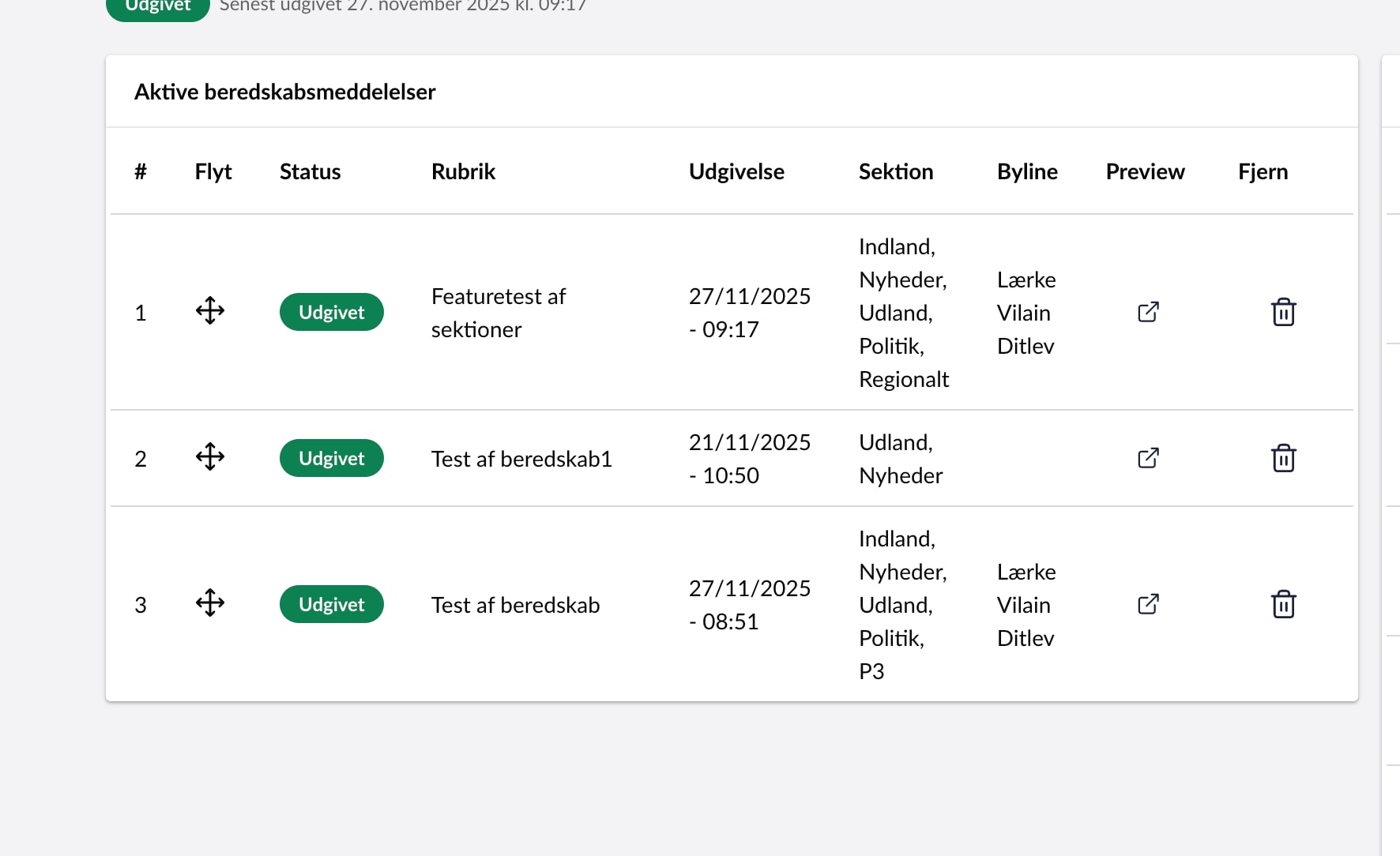Click the Udgivelse column header
1400x856 pixels.
[x=736, y=171]
